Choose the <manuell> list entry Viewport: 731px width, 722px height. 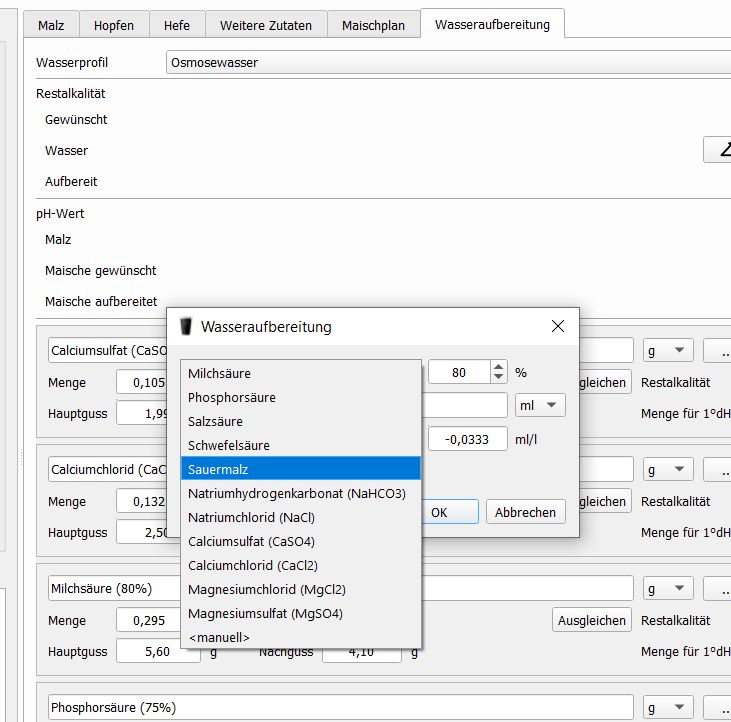pos(300,637)
